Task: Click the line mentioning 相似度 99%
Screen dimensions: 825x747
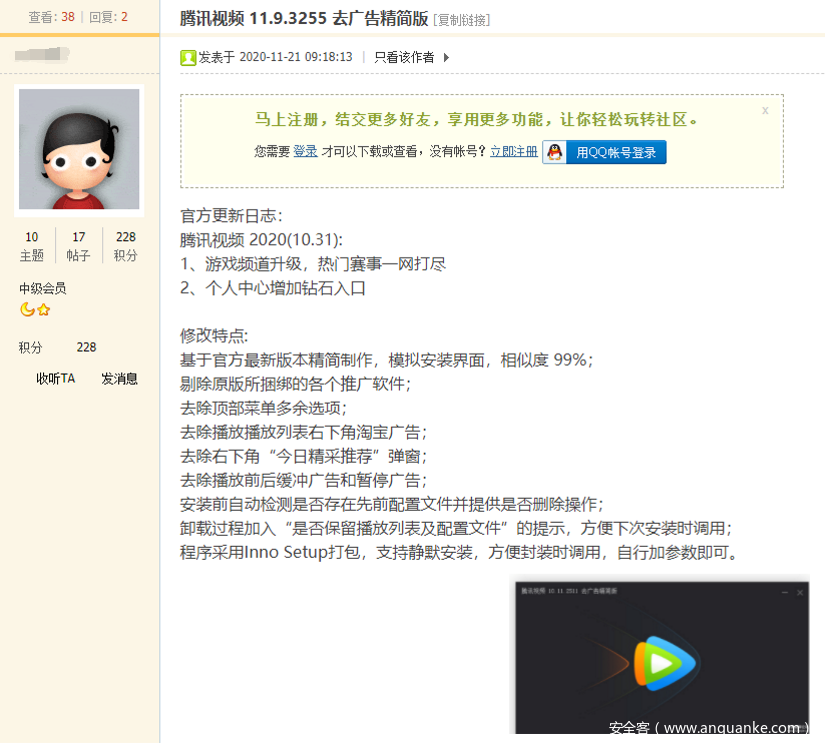Action: 387,360
